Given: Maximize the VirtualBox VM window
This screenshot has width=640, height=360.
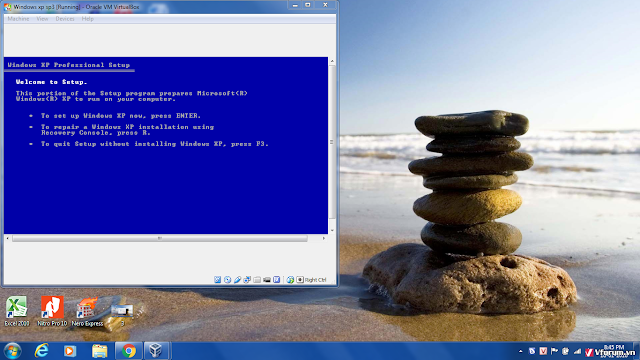Looking at the screenshot, I should pos(308,5).
